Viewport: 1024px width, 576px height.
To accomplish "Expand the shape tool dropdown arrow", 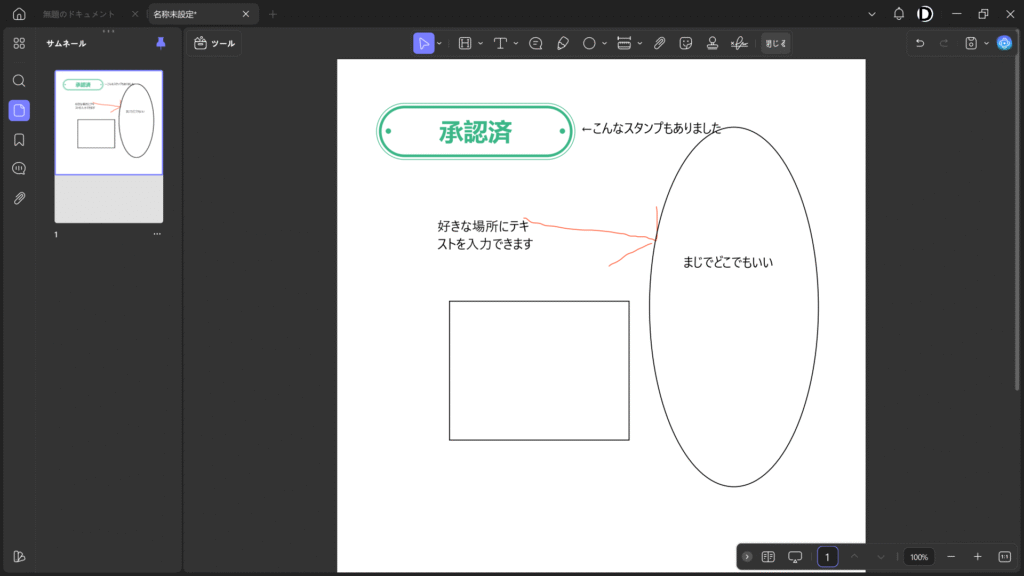I will point(605,44).
